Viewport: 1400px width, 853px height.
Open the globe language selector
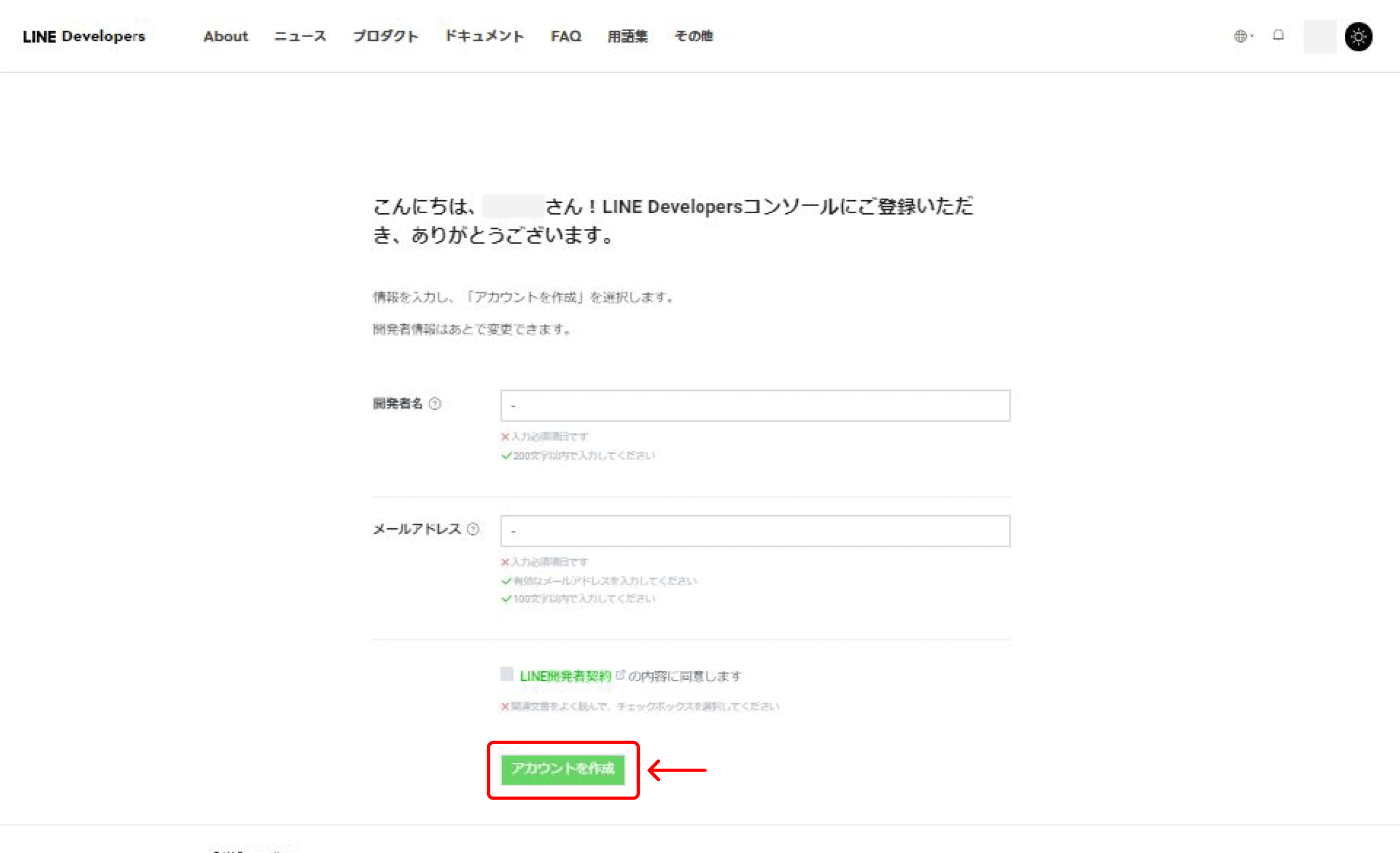(1243, 36)
